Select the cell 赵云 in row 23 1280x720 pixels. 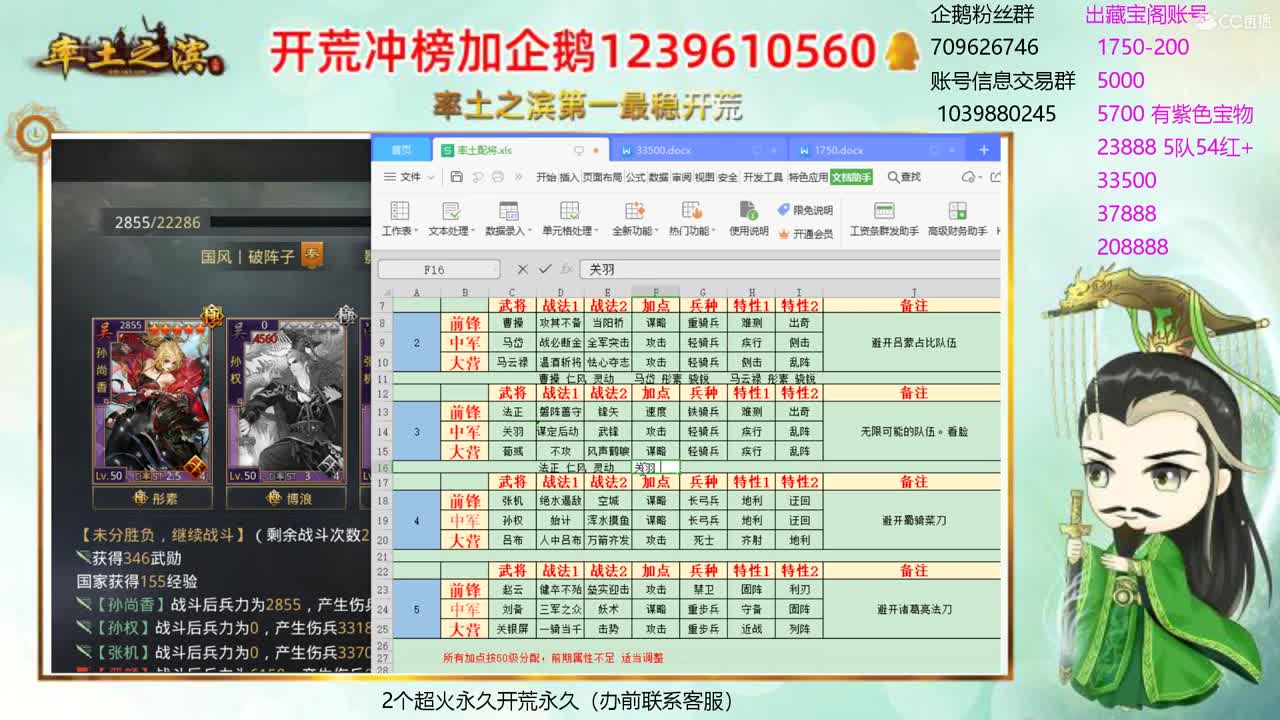[512, 590]
